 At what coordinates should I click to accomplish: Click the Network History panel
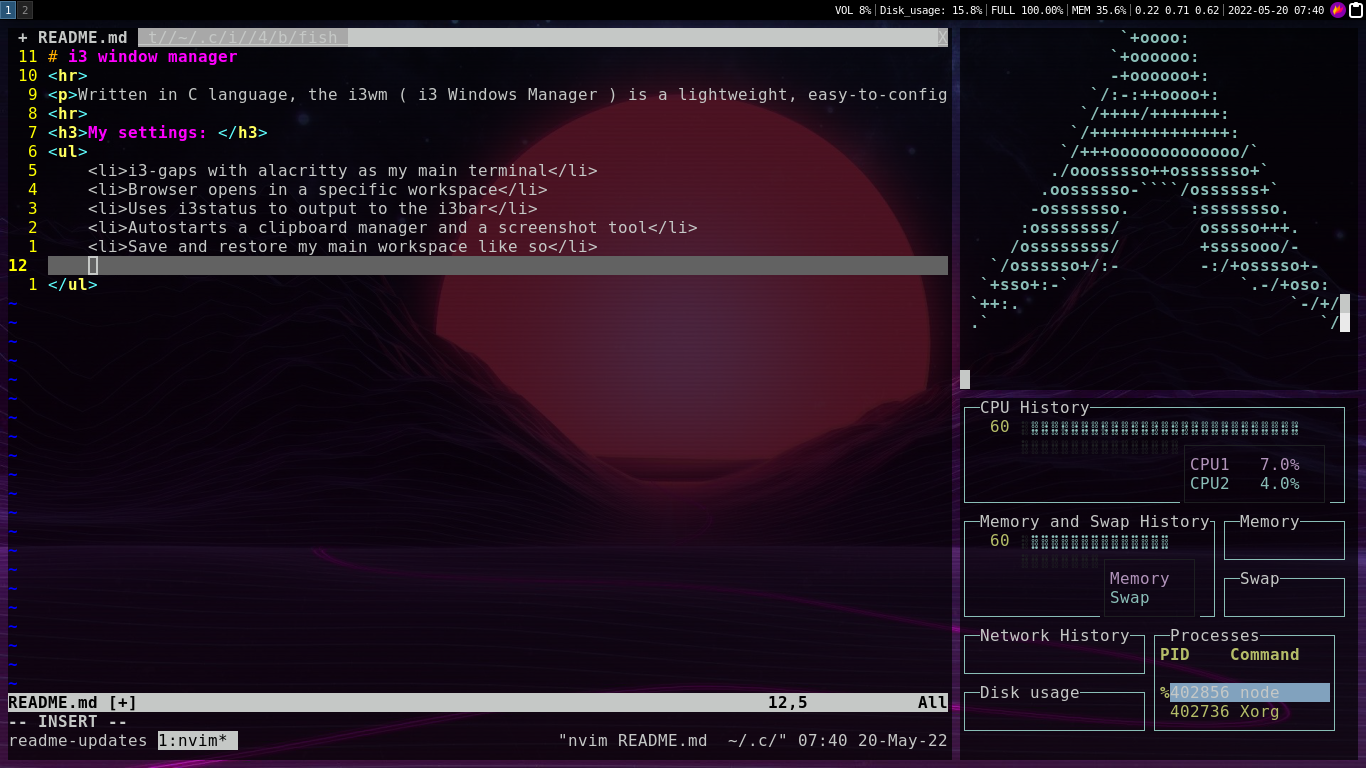pos(1055,654)
